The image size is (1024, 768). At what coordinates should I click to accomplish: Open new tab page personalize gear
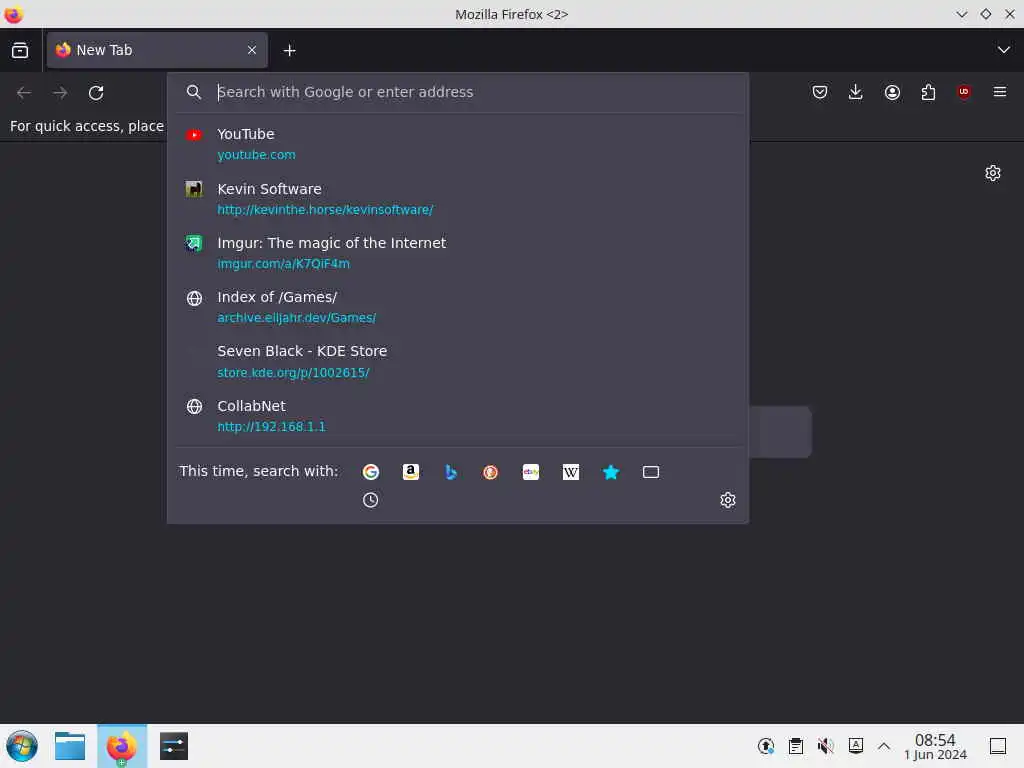coord(993,173)
